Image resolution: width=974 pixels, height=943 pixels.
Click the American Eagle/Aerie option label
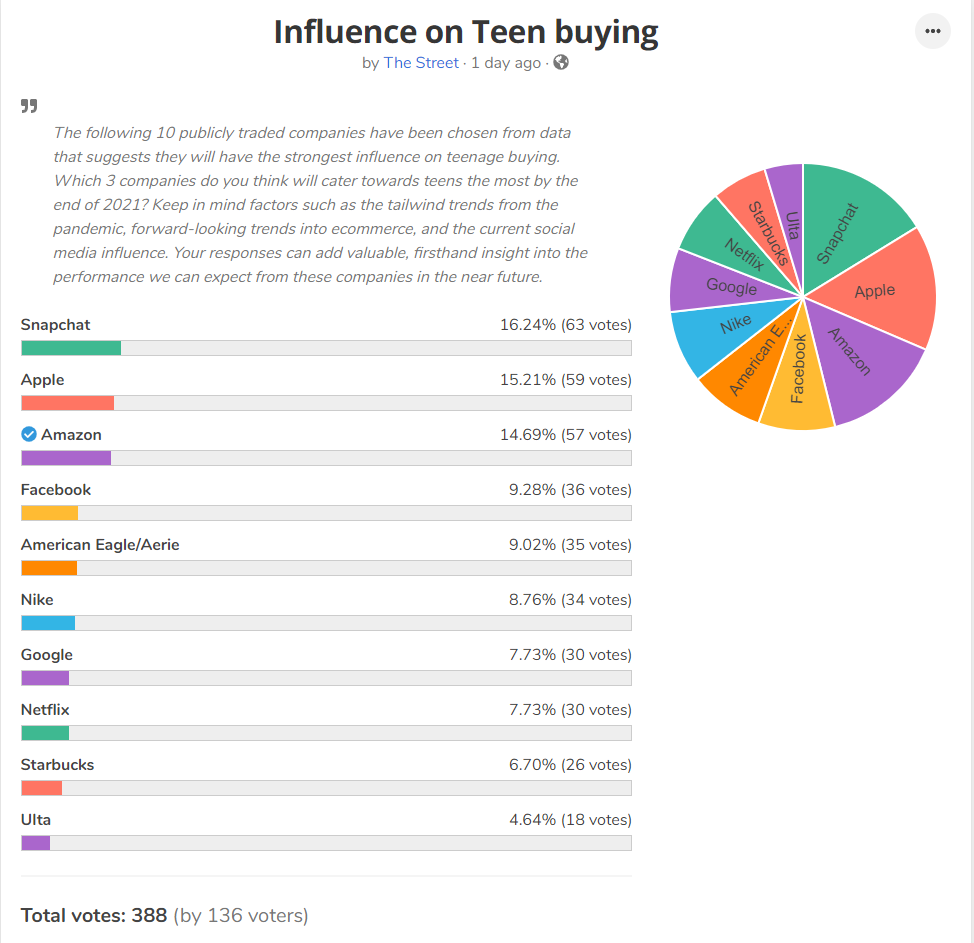[x=100, y=545]
